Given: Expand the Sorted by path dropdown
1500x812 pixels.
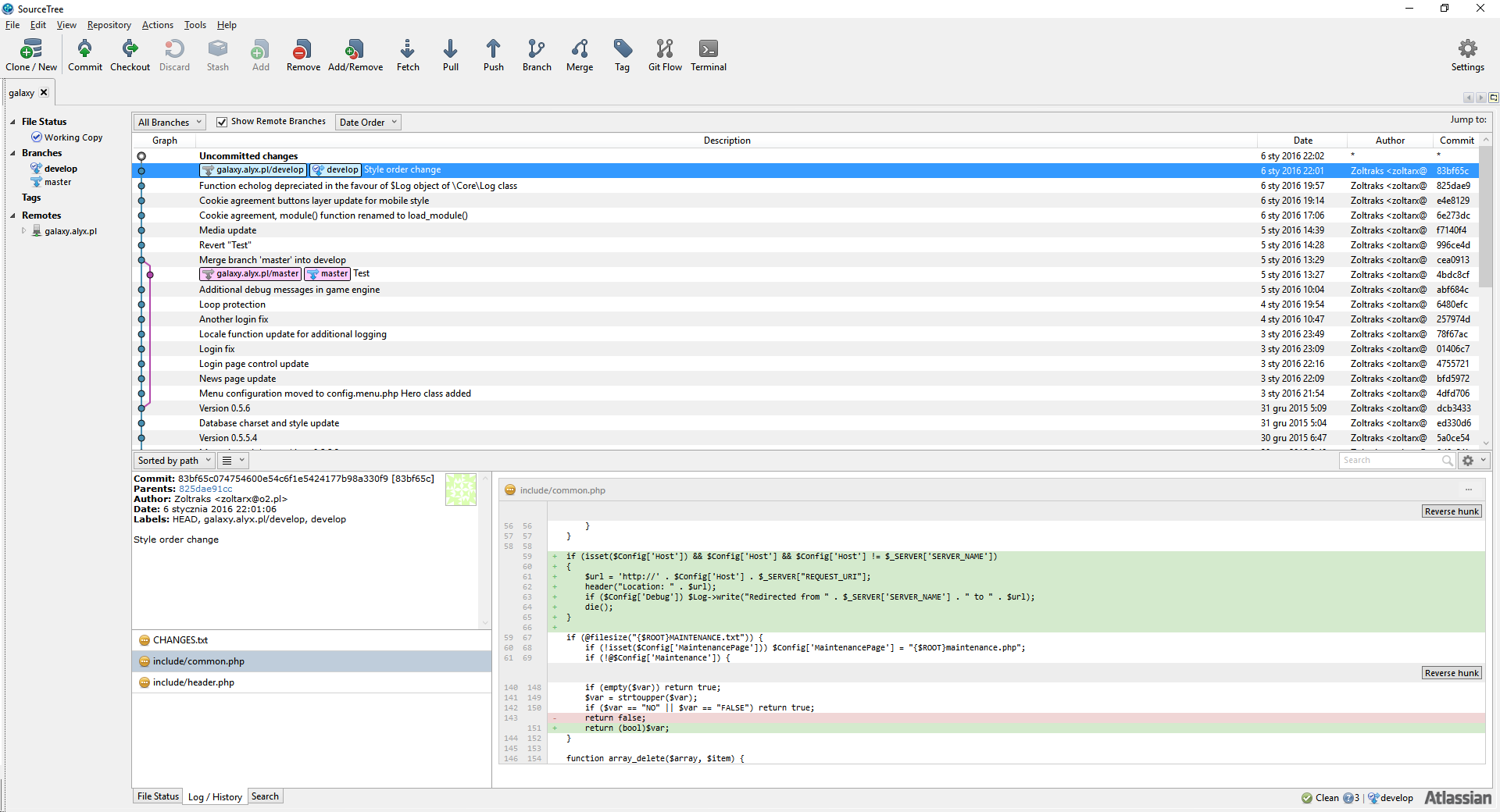Looking at the screenshot, I should click(x=173, y=461).
